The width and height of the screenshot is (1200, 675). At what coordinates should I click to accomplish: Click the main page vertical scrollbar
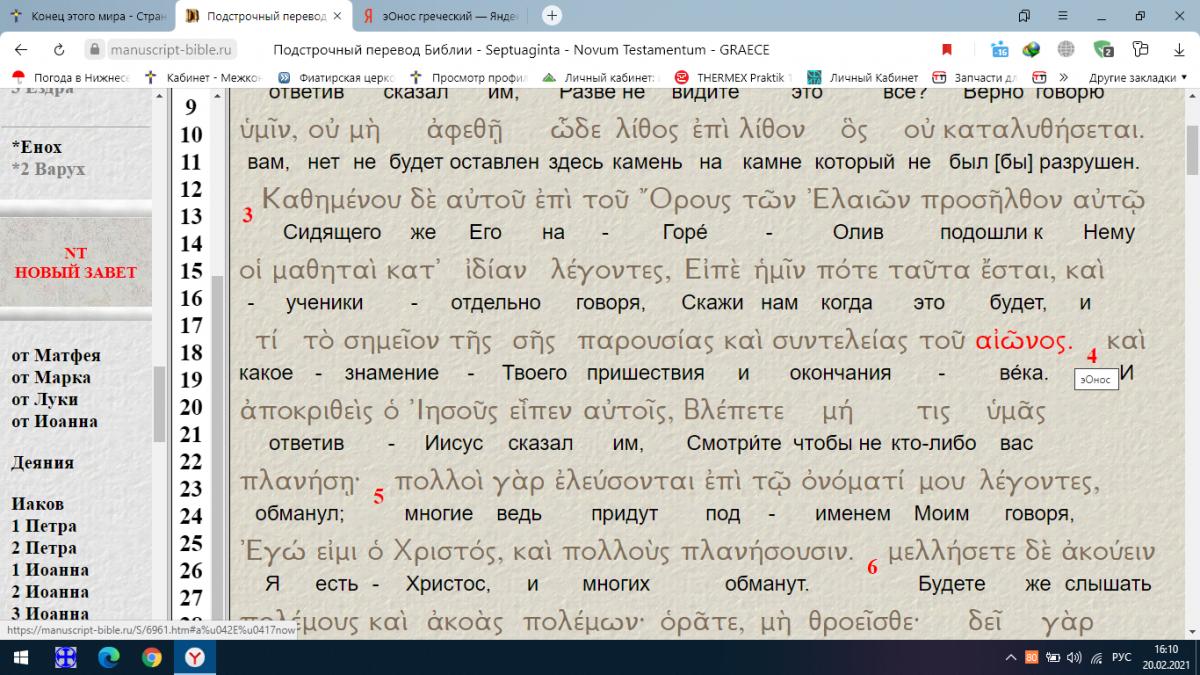coord(1191,350)
